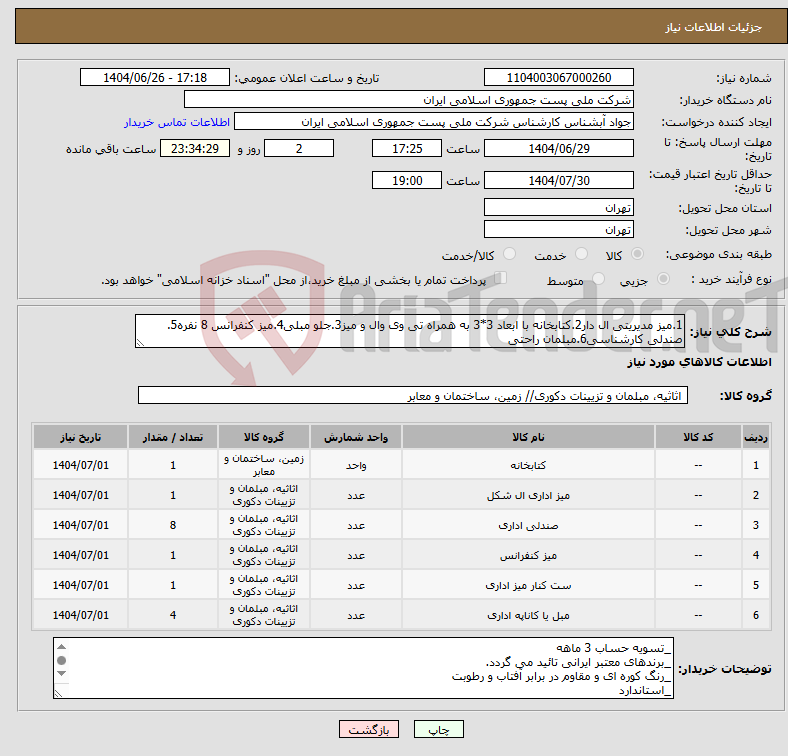Click the response deadline time 17:25

pyautogui.click(x=407, y=148)
